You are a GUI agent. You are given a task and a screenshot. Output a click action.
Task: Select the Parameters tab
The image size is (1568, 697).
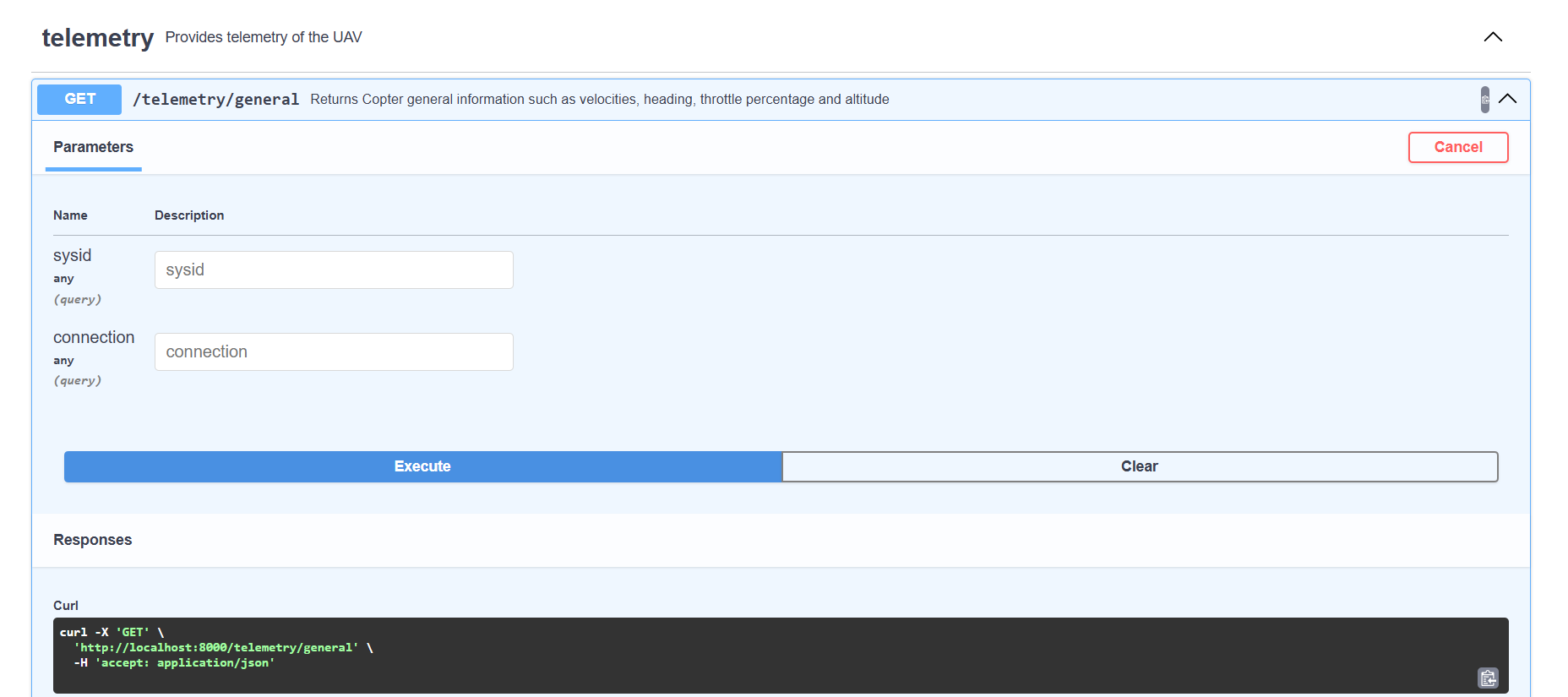point(93,147)
